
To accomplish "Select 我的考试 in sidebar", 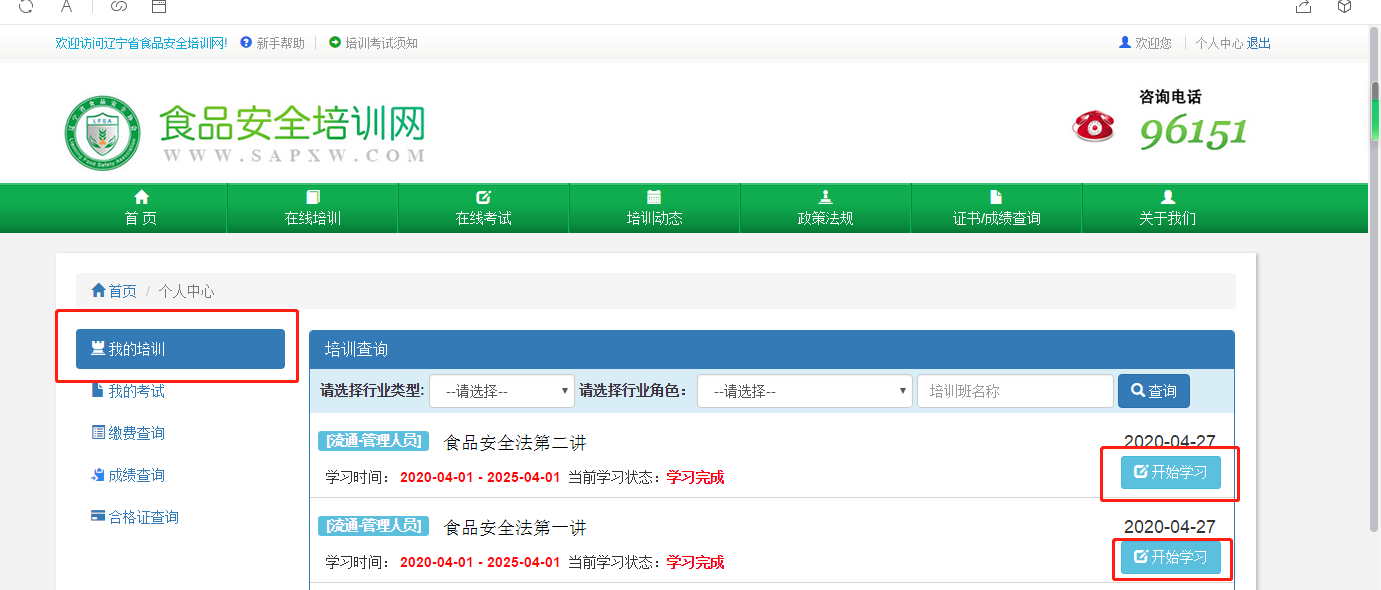I will (x=136, y=391).
